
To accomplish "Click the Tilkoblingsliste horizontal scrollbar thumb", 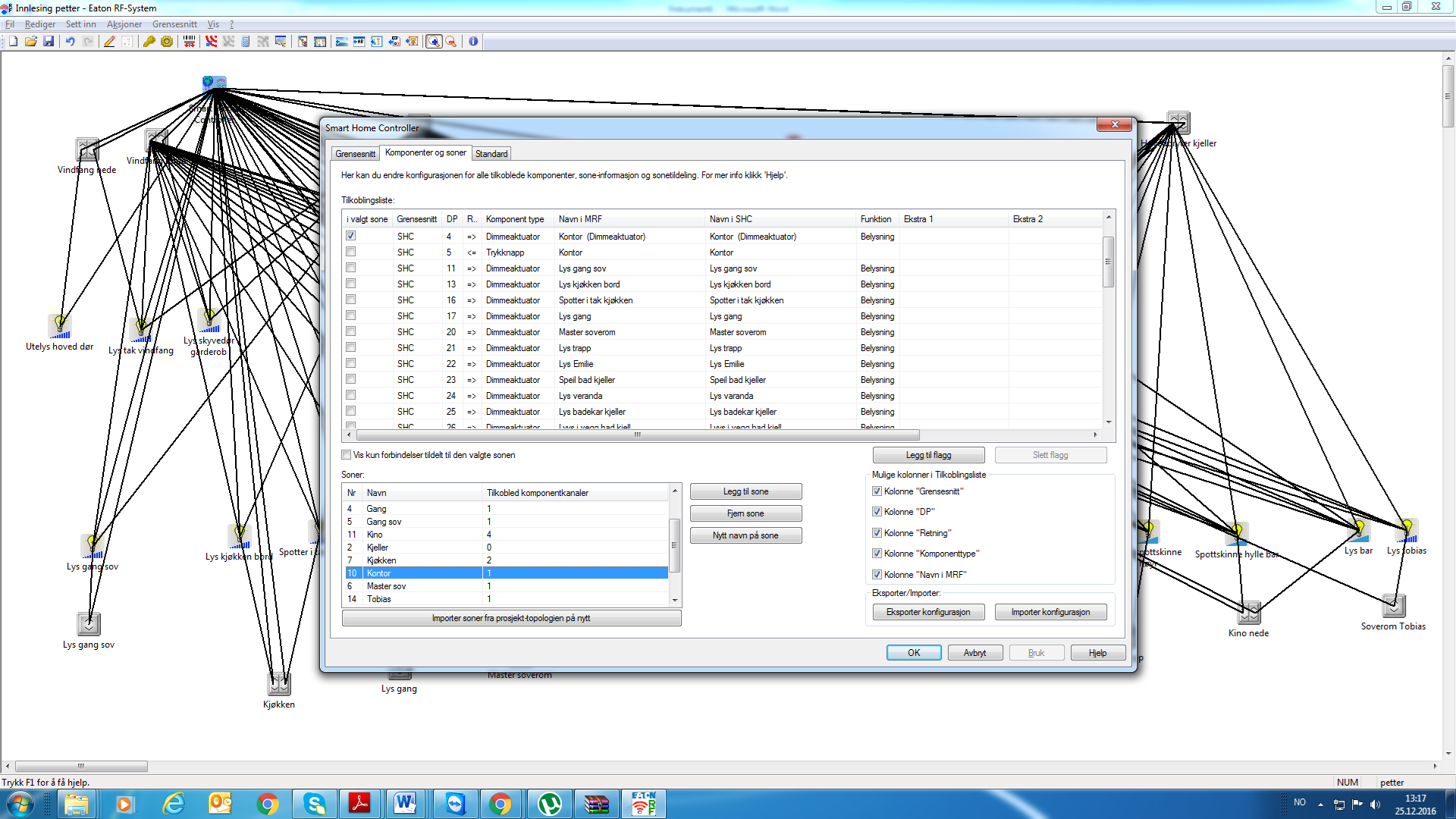I will pyautogui.click(x=638, y=435).
